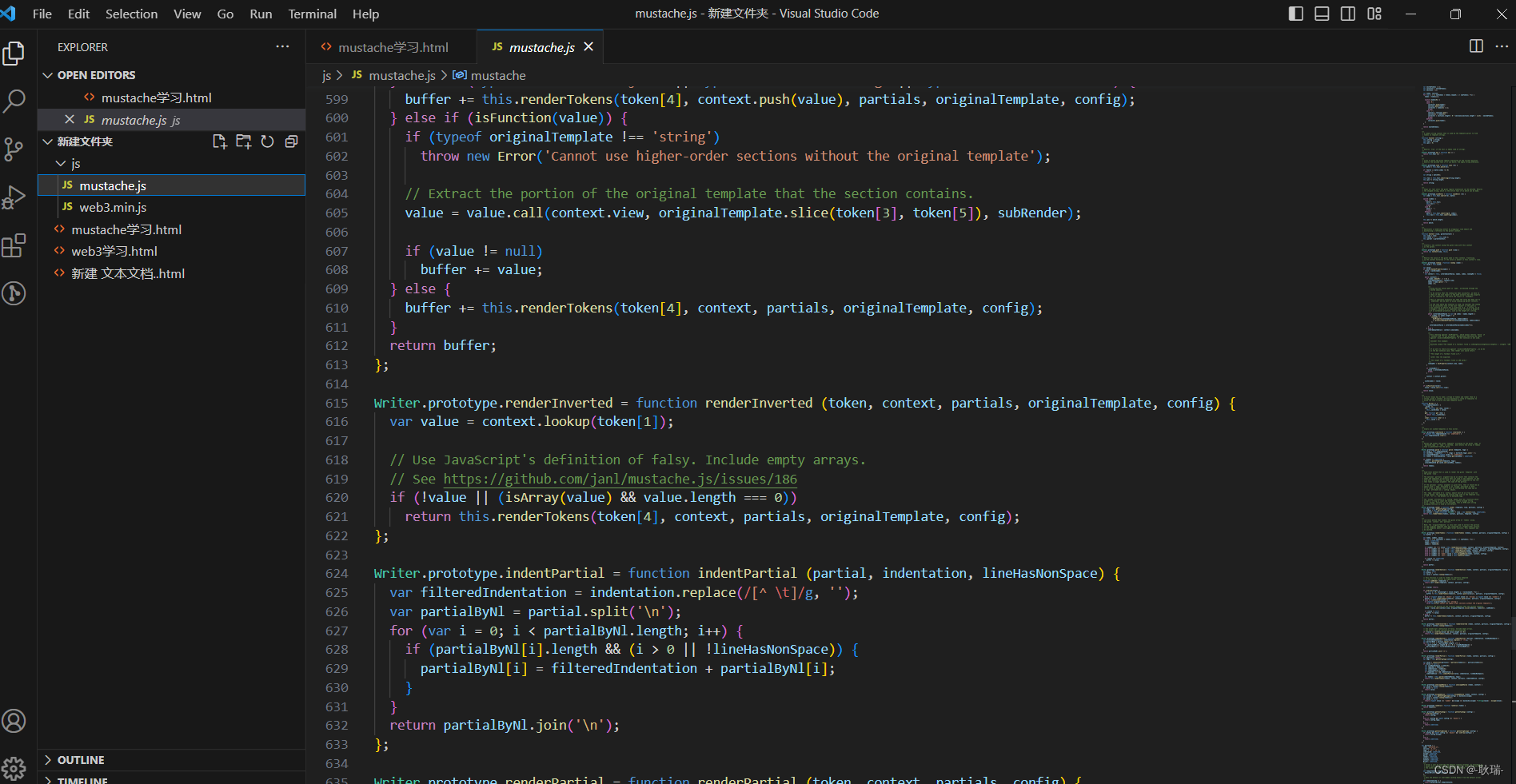Viewport: 1516px width, 784px height.
Task: Toggle the primary side bar layout button
Action: point(1296,14)
